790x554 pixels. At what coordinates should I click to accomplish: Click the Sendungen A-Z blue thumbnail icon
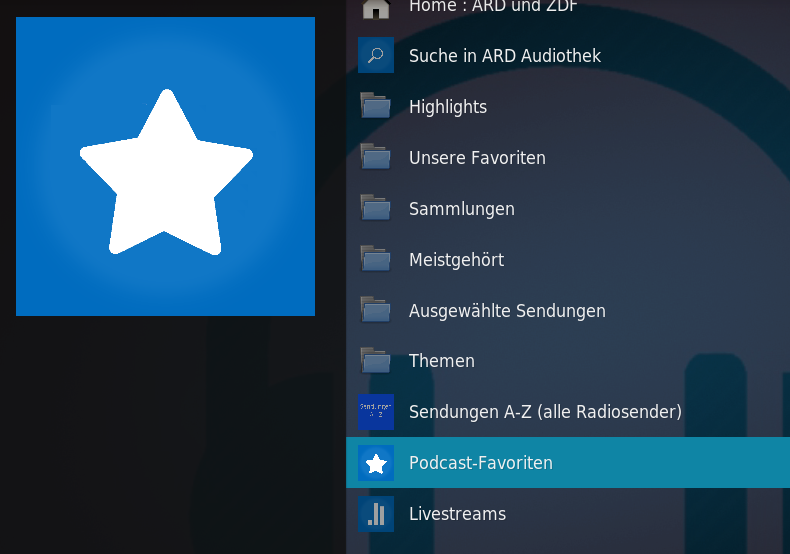(376, 411)
